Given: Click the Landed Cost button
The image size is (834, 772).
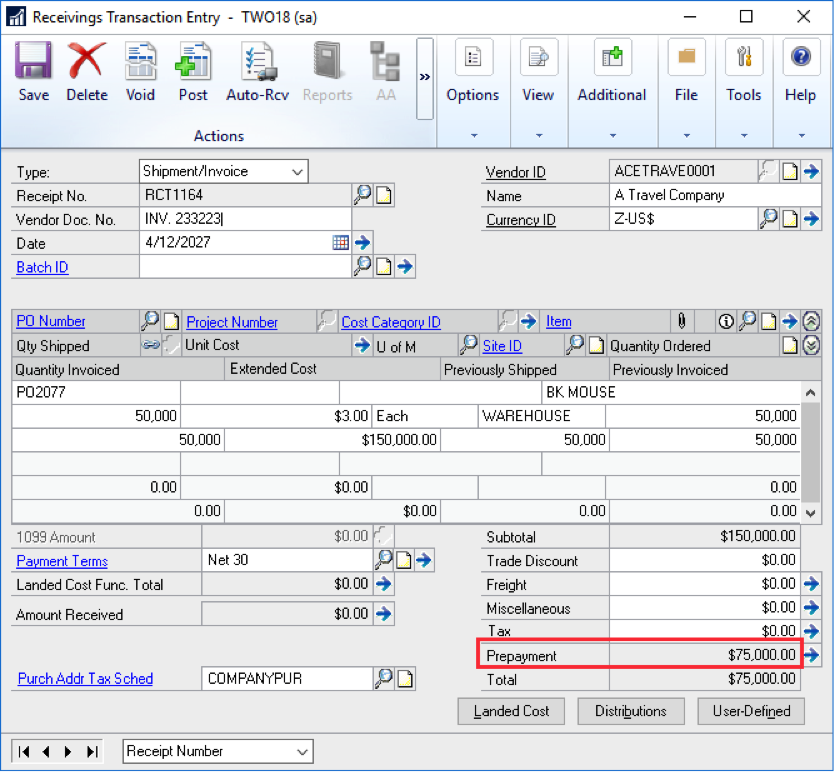Looking at the screenshot, I should pos(511,711).
